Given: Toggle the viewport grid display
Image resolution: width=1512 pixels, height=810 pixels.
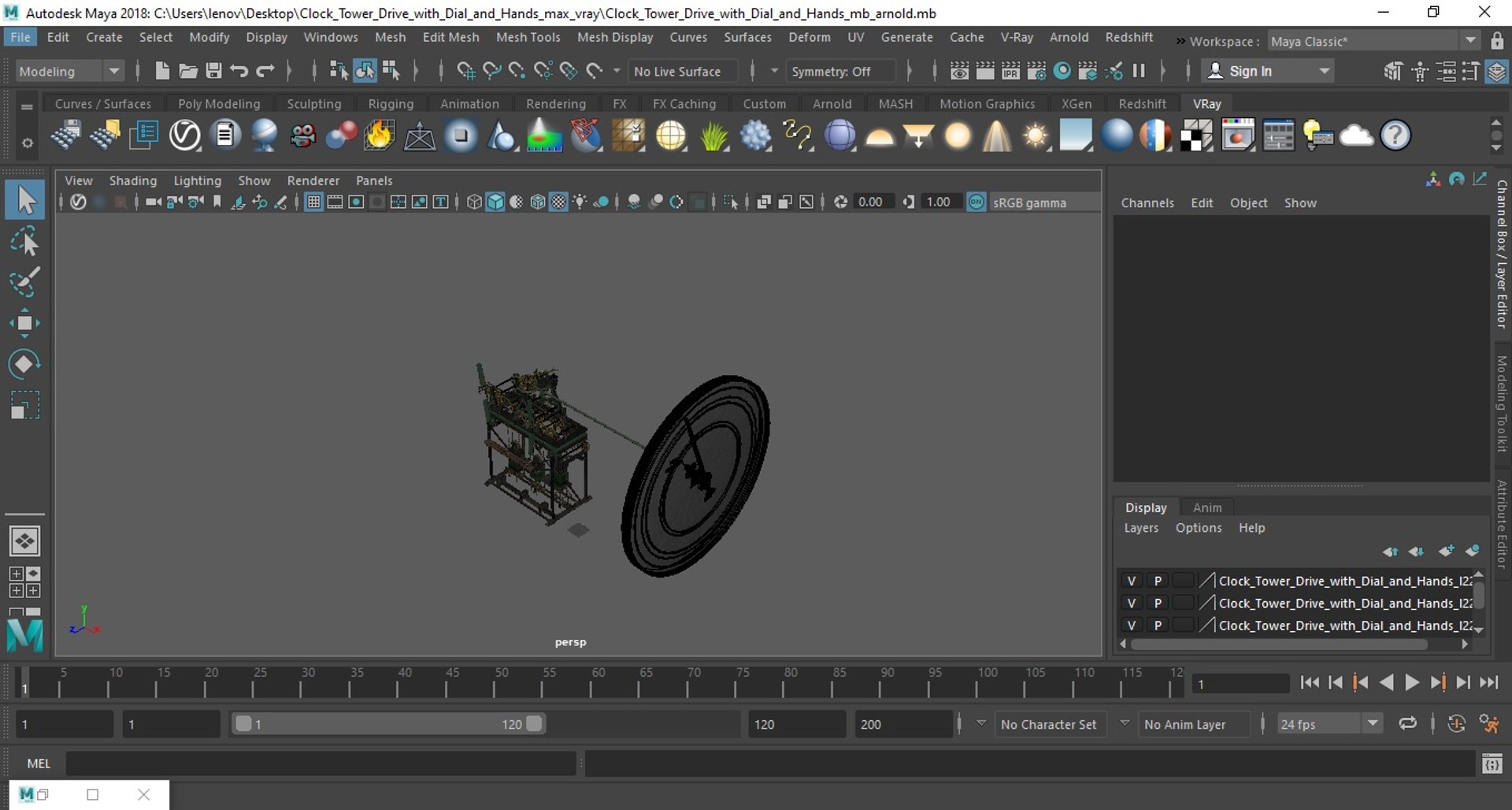Looking at the screenshot, I should click(x=313, y=202).
